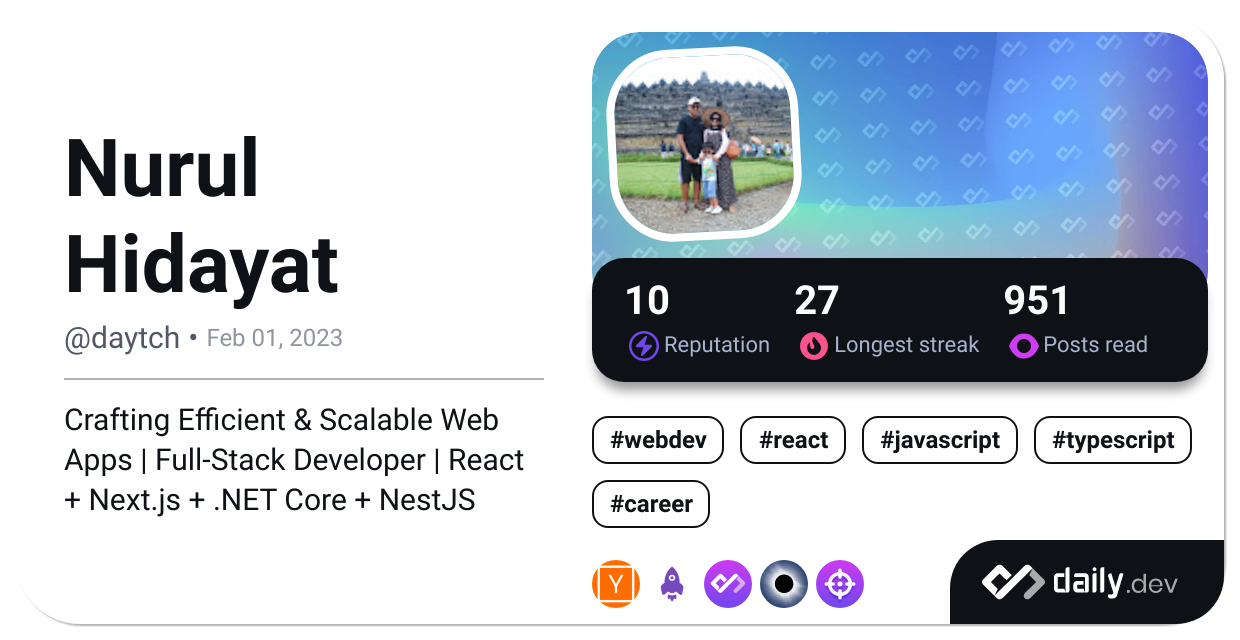The image size is (1240, 640).
Task: Click the orange Hacker News Y source icon
Action: point(615,585)
